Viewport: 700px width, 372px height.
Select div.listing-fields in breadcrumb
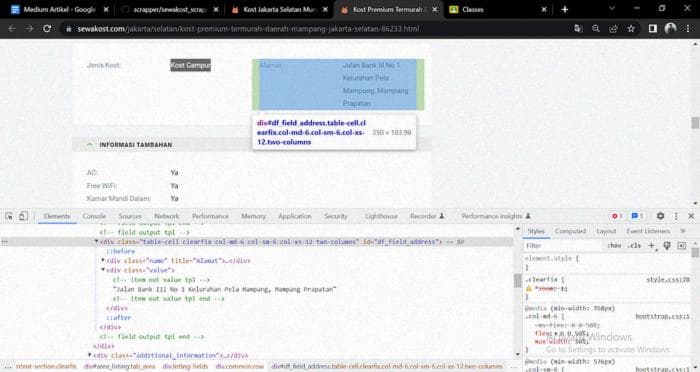pyautogui.click(x=185, y=366)
